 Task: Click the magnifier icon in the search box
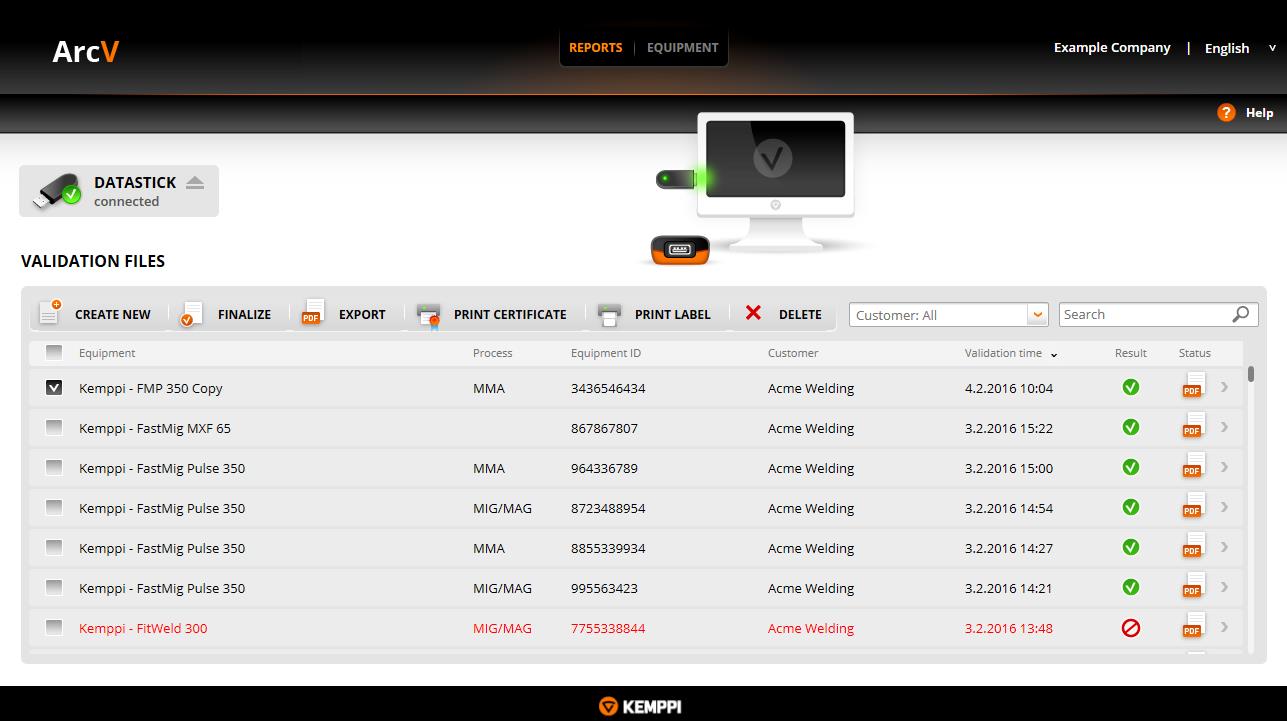coord(1241,314)
